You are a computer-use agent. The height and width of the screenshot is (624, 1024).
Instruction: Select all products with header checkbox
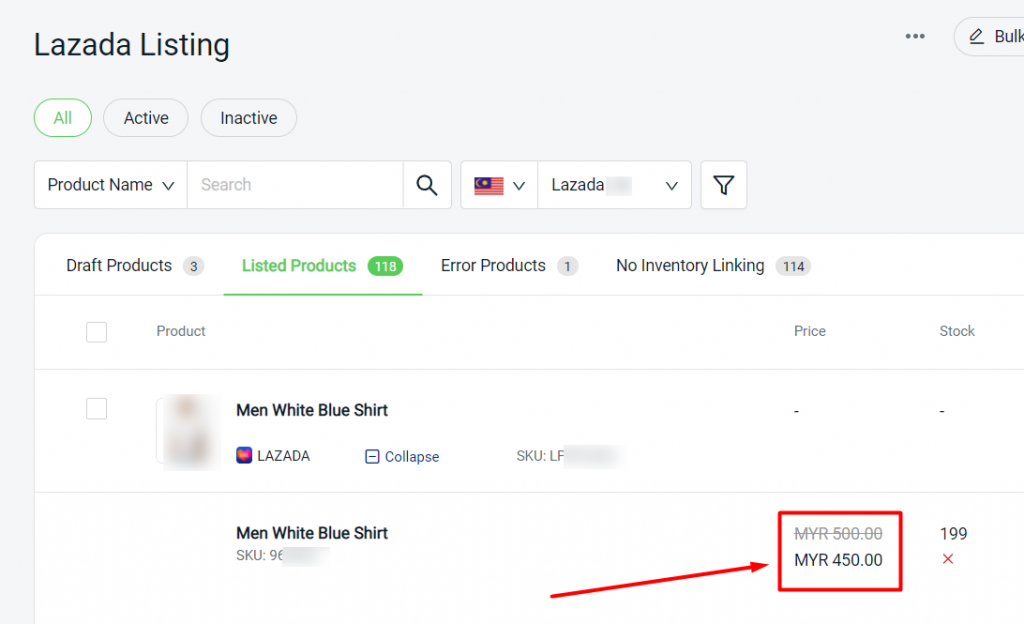97,332
